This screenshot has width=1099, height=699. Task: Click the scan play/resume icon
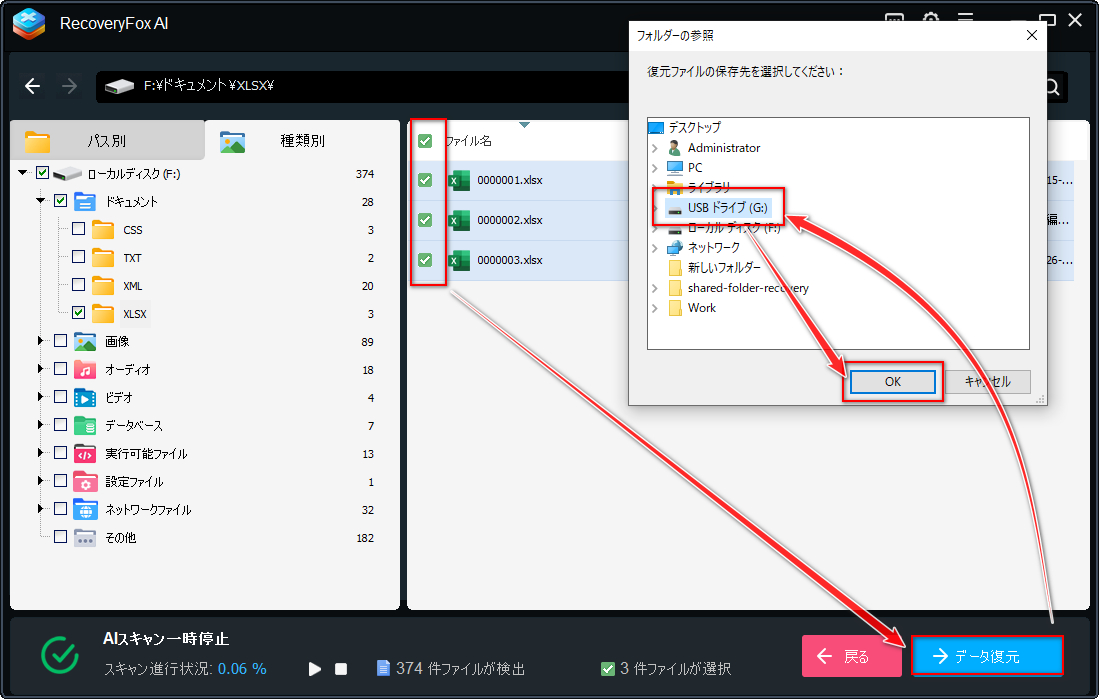click(315, 668)
